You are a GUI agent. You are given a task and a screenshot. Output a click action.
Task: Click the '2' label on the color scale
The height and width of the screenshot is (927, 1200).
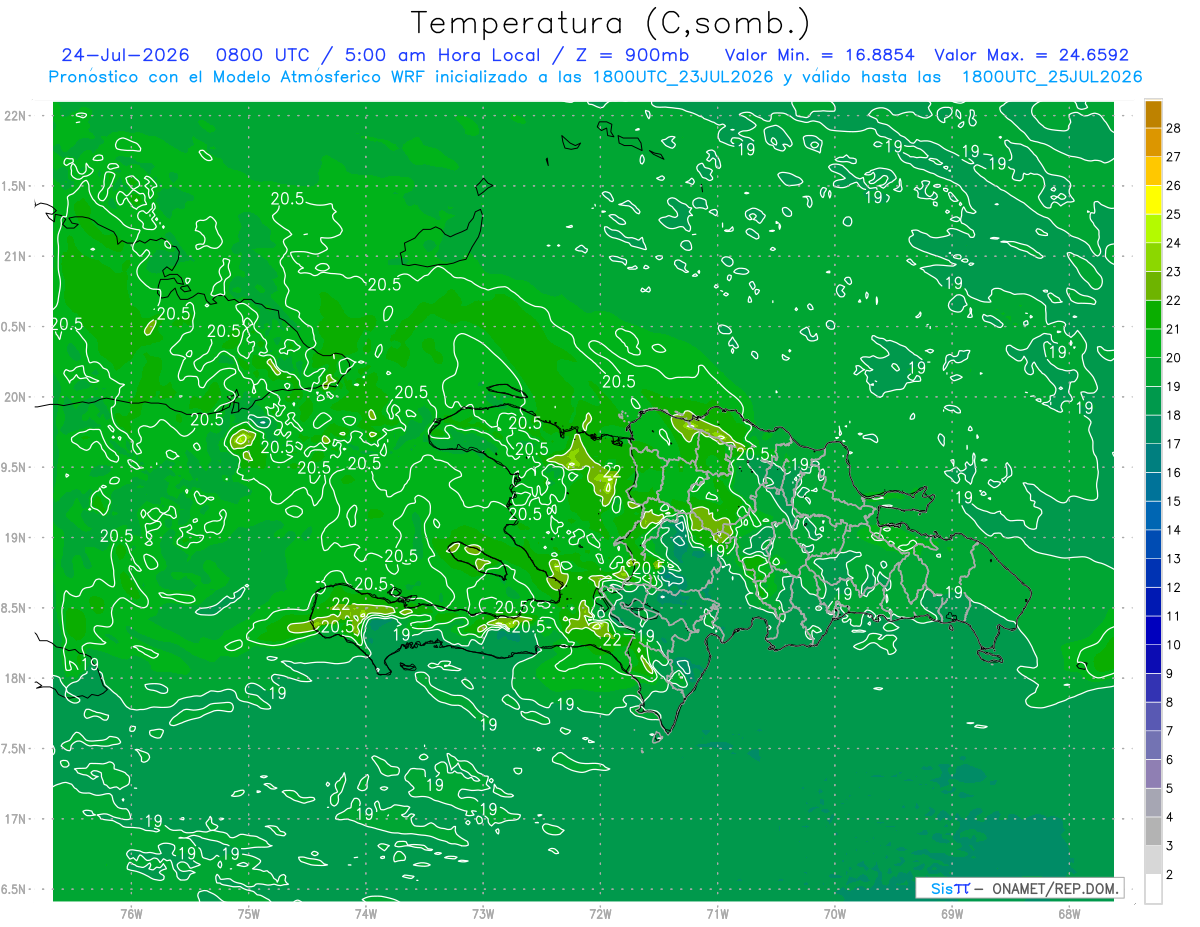coord(1171,875)
